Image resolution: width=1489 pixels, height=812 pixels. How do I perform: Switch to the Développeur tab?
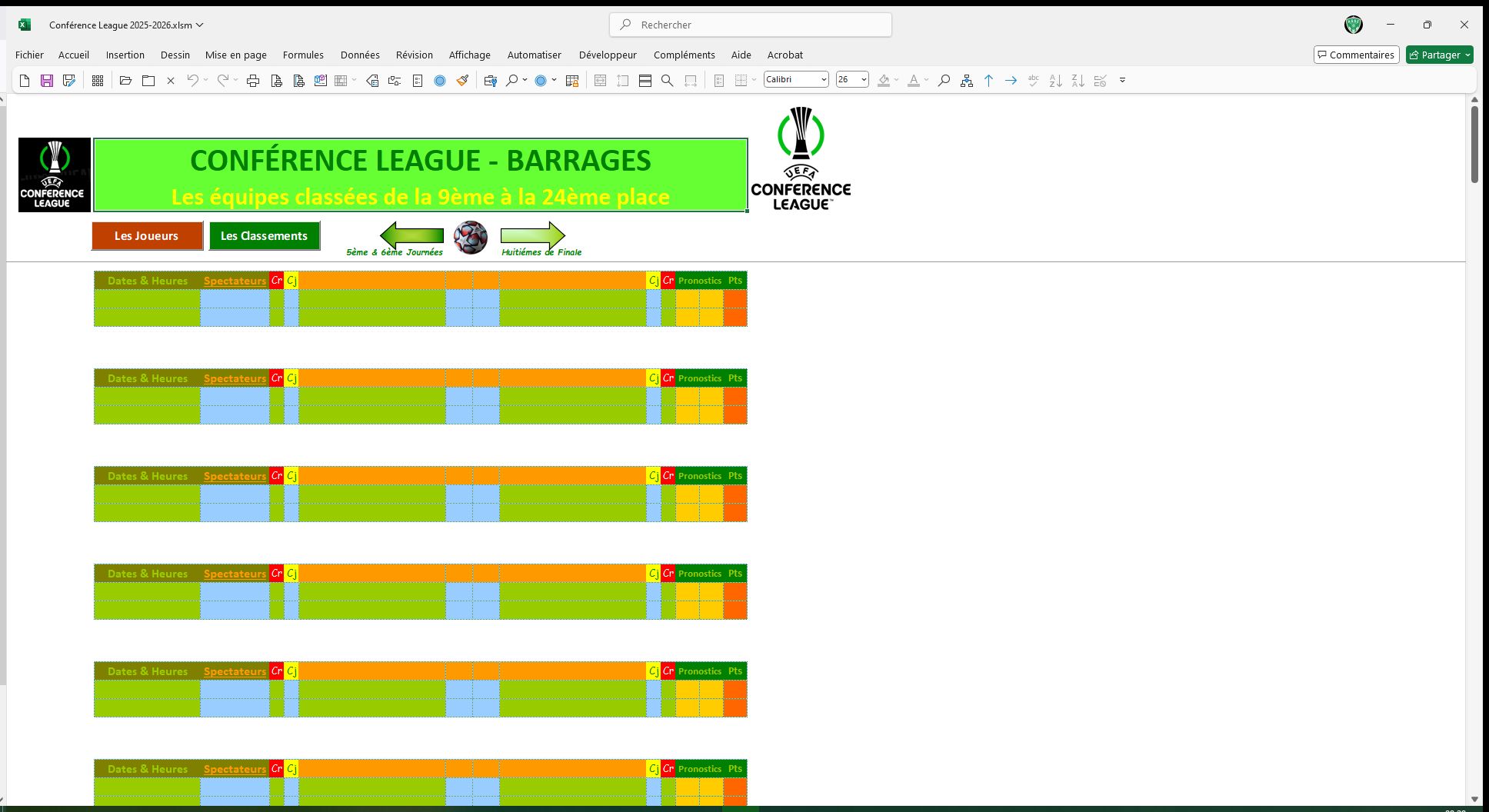[608, 55]
